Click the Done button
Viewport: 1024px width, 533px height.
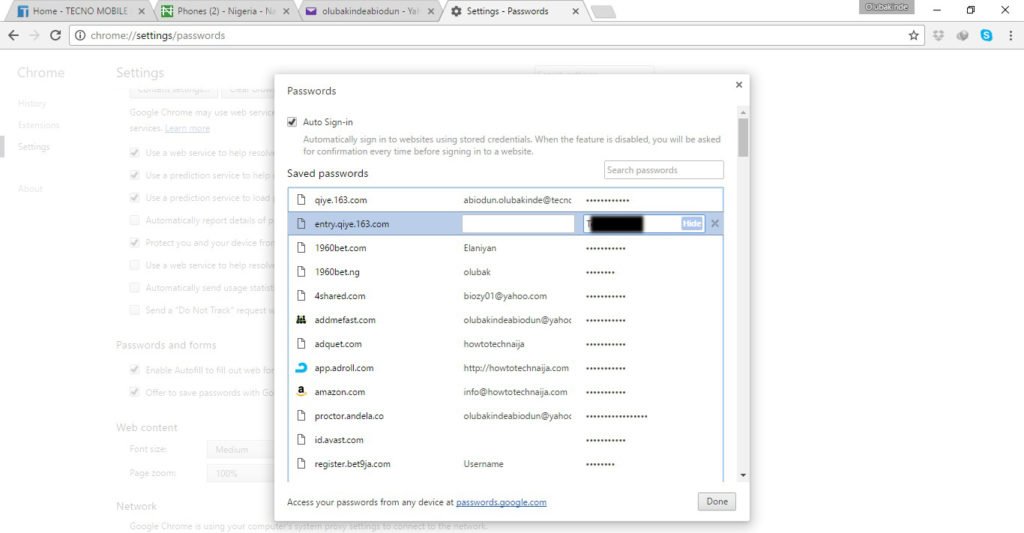716,502
